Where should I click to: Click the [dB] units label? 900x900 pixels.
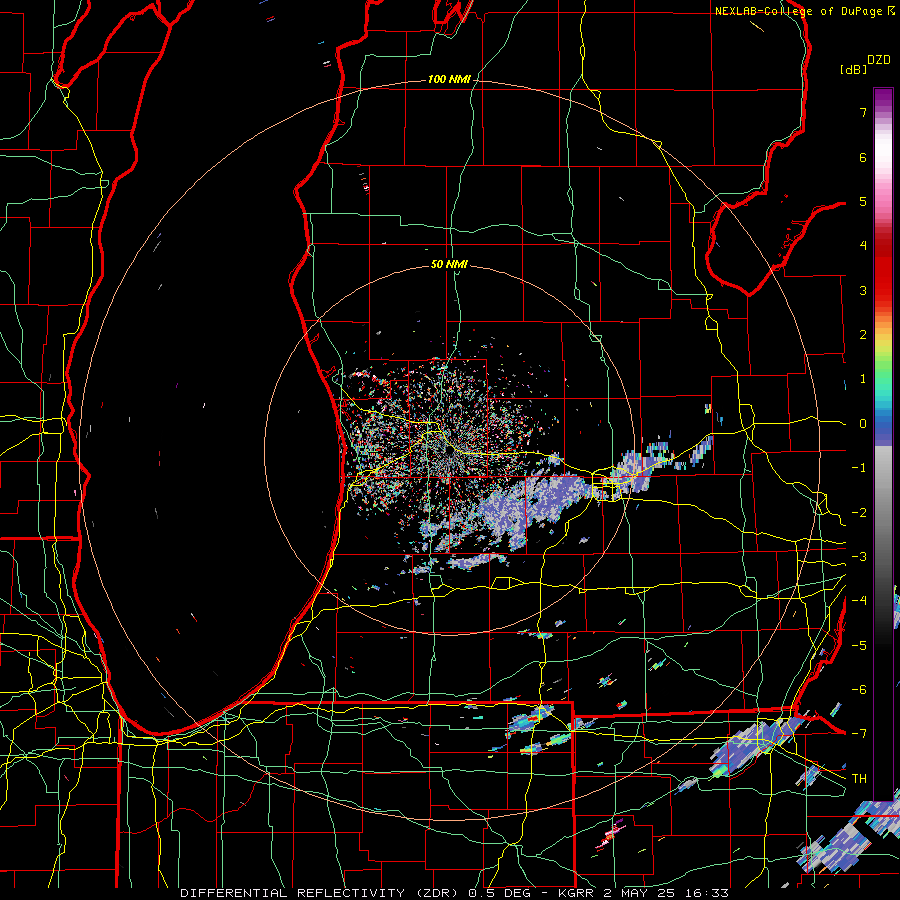click(x=853, y=69)
